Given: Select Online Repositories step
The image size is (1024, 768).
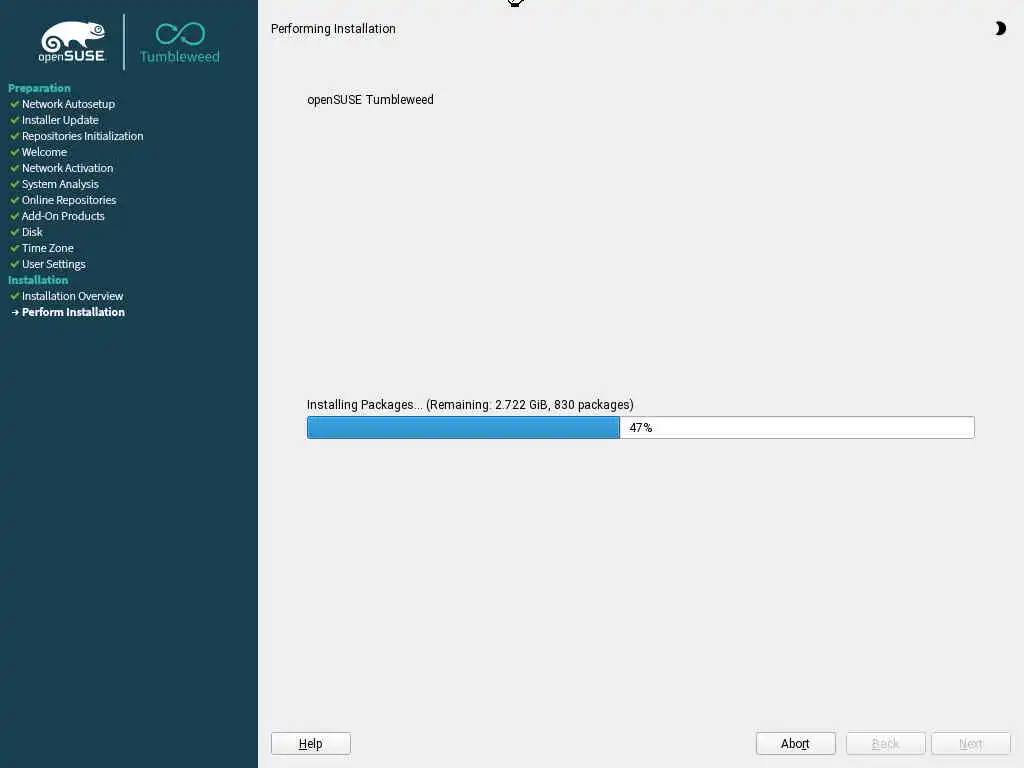Looking at the screenshot, I should coord(69,200).
